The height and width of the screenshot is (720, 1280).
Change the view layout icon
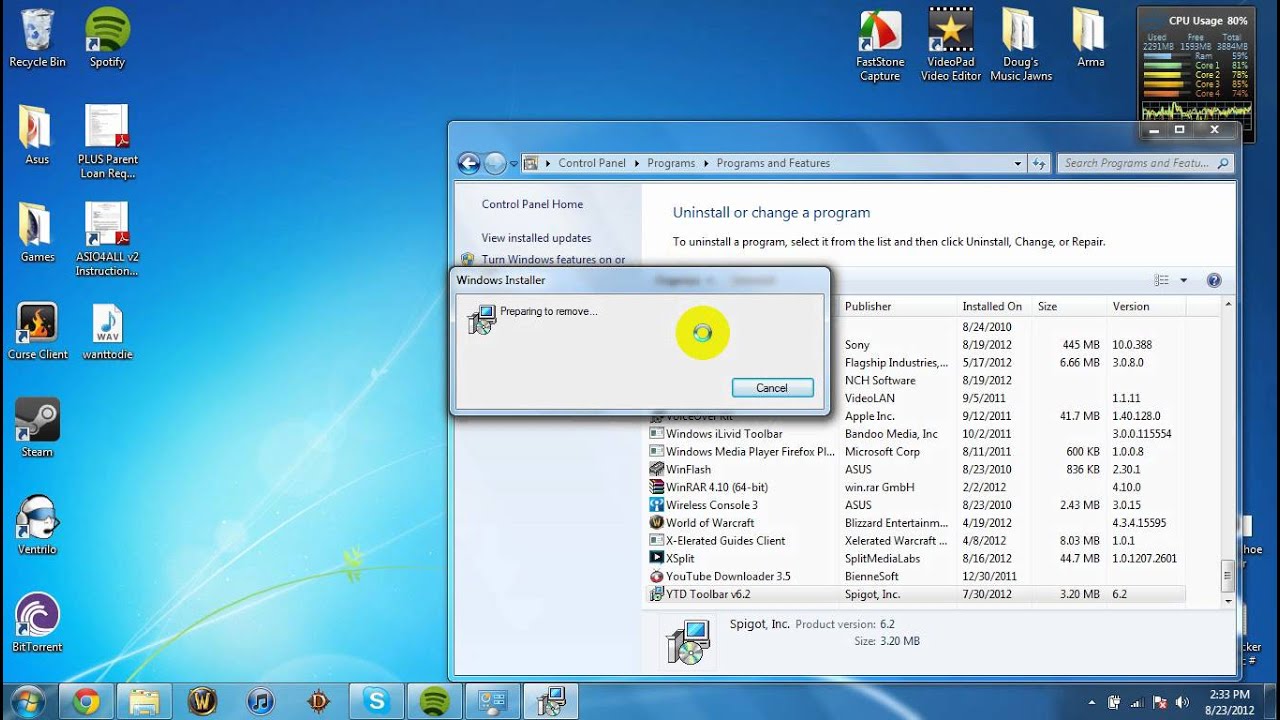pyautogui.click(x=1162, y=281)
